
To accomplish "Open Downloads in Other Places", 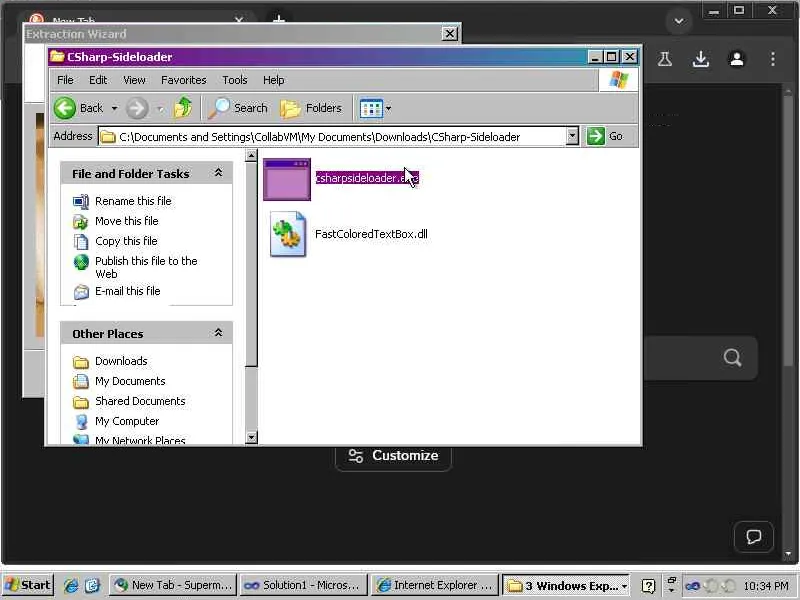I will tap(121, 361).
